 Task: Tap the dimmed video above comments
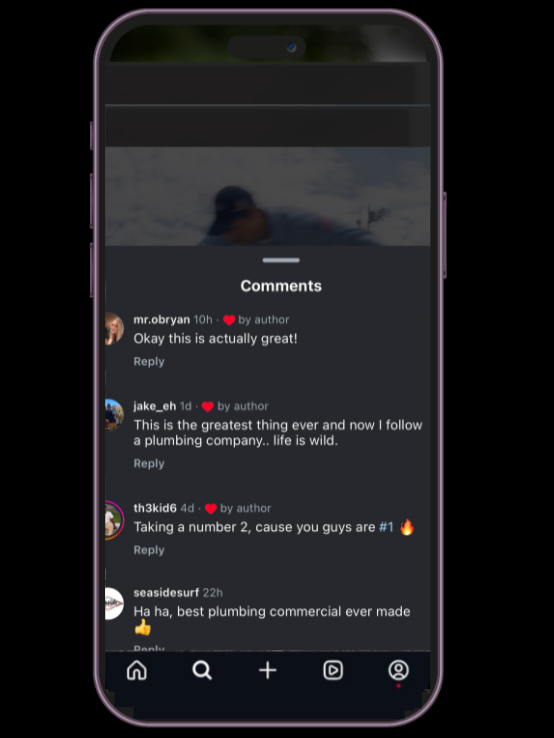(267, 196)
